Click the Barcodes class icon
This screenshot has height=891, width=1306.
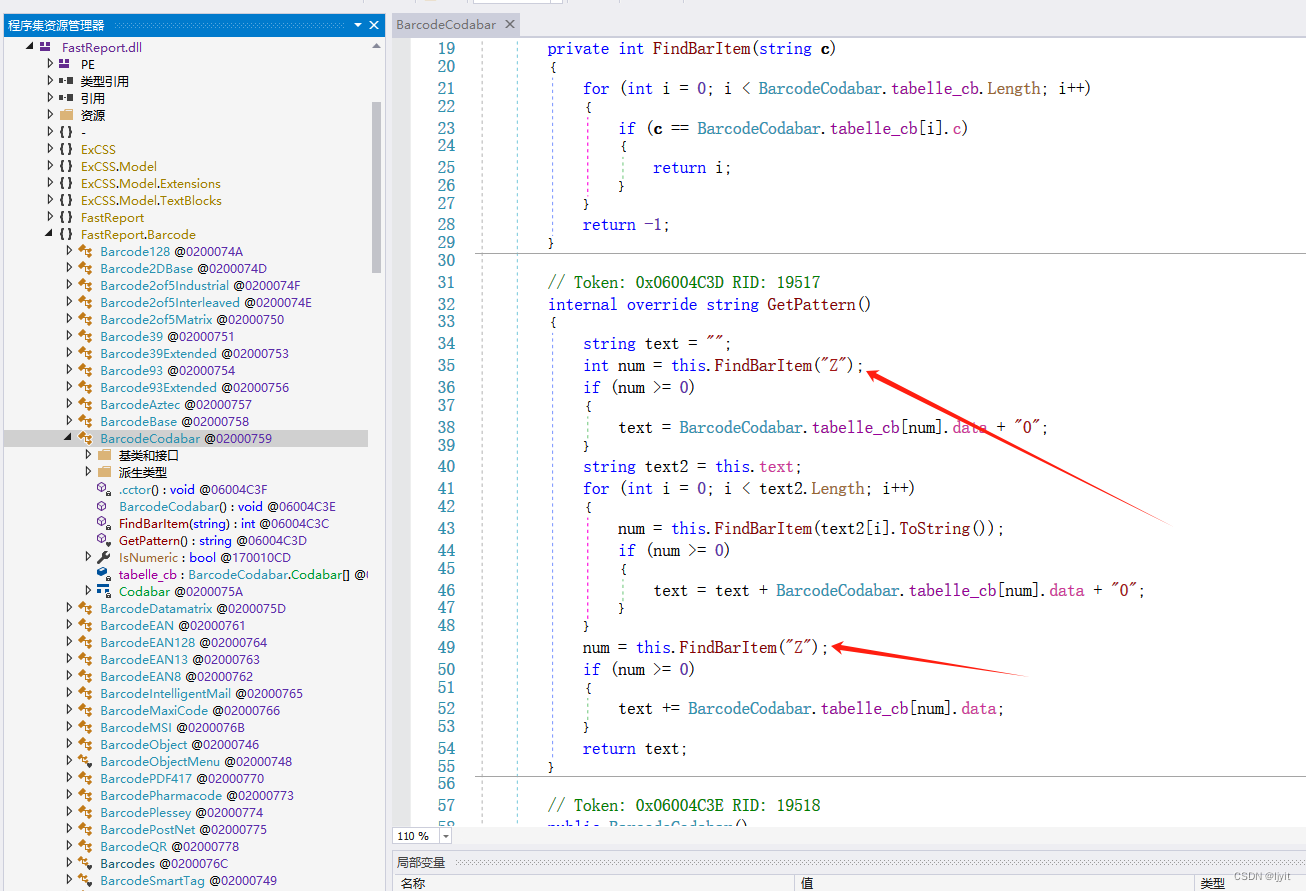pos(85,863)
